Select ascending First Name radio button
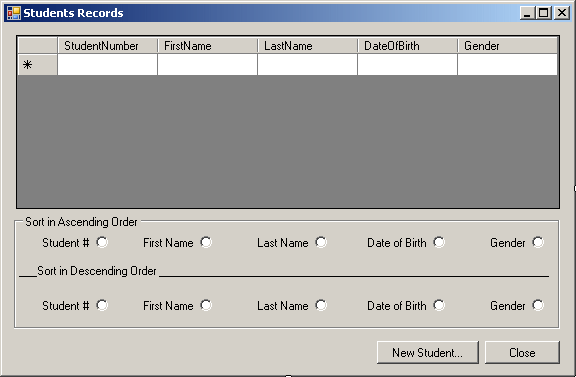 pos(206,242)
